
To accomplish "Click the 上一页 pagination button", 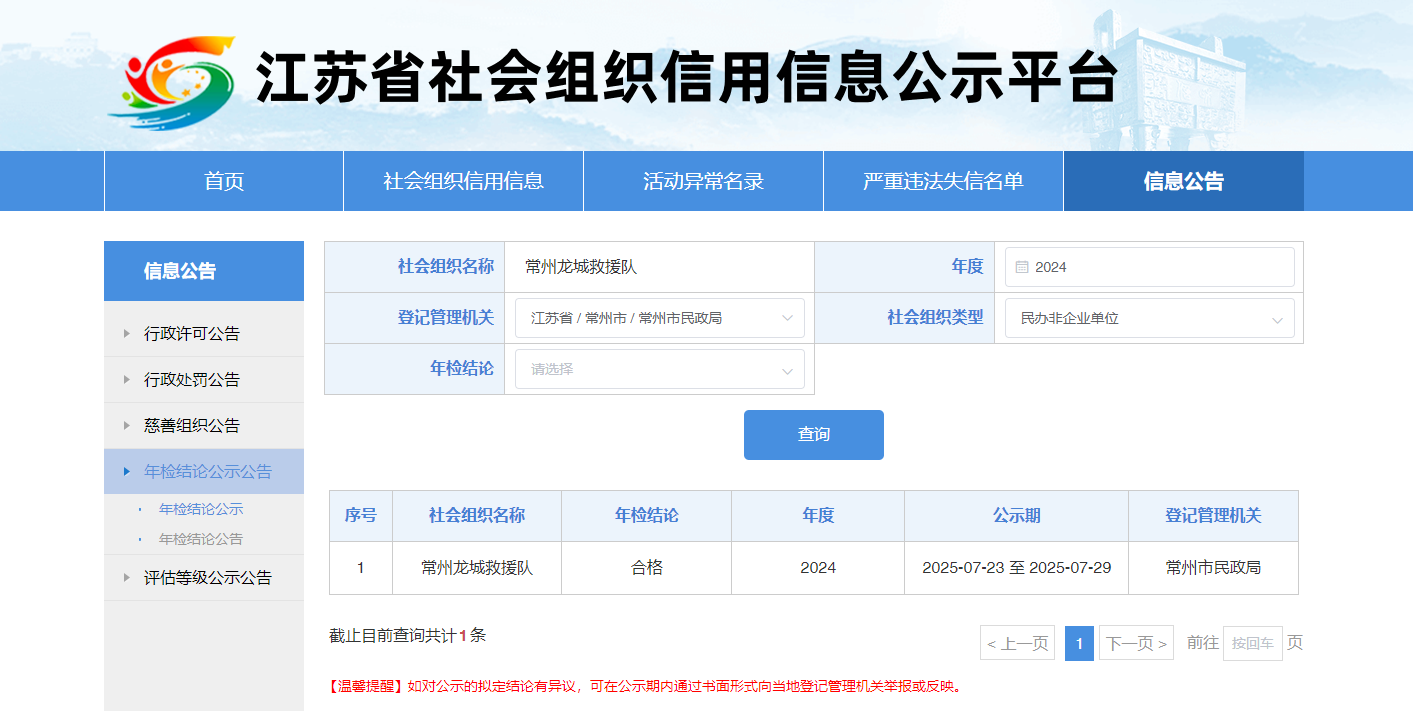I will tap(1016, 643).
